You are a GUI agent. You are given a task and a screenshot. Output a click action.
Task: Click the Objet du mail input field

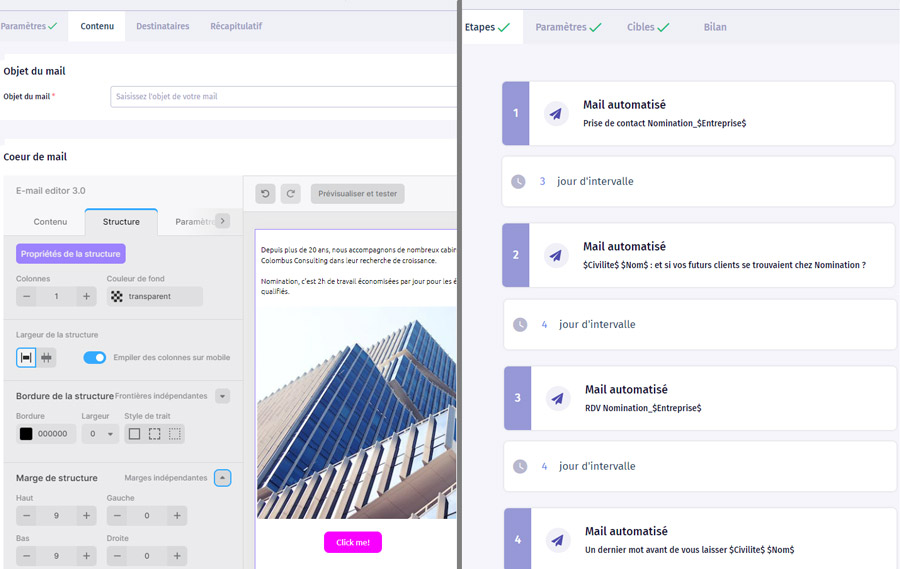(x=283, y=97)
